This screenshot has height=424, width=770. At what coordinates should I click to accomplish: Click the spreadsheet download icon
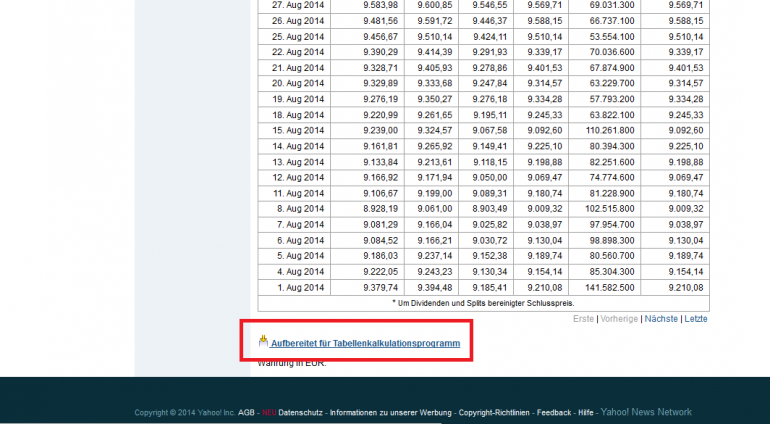263,341
